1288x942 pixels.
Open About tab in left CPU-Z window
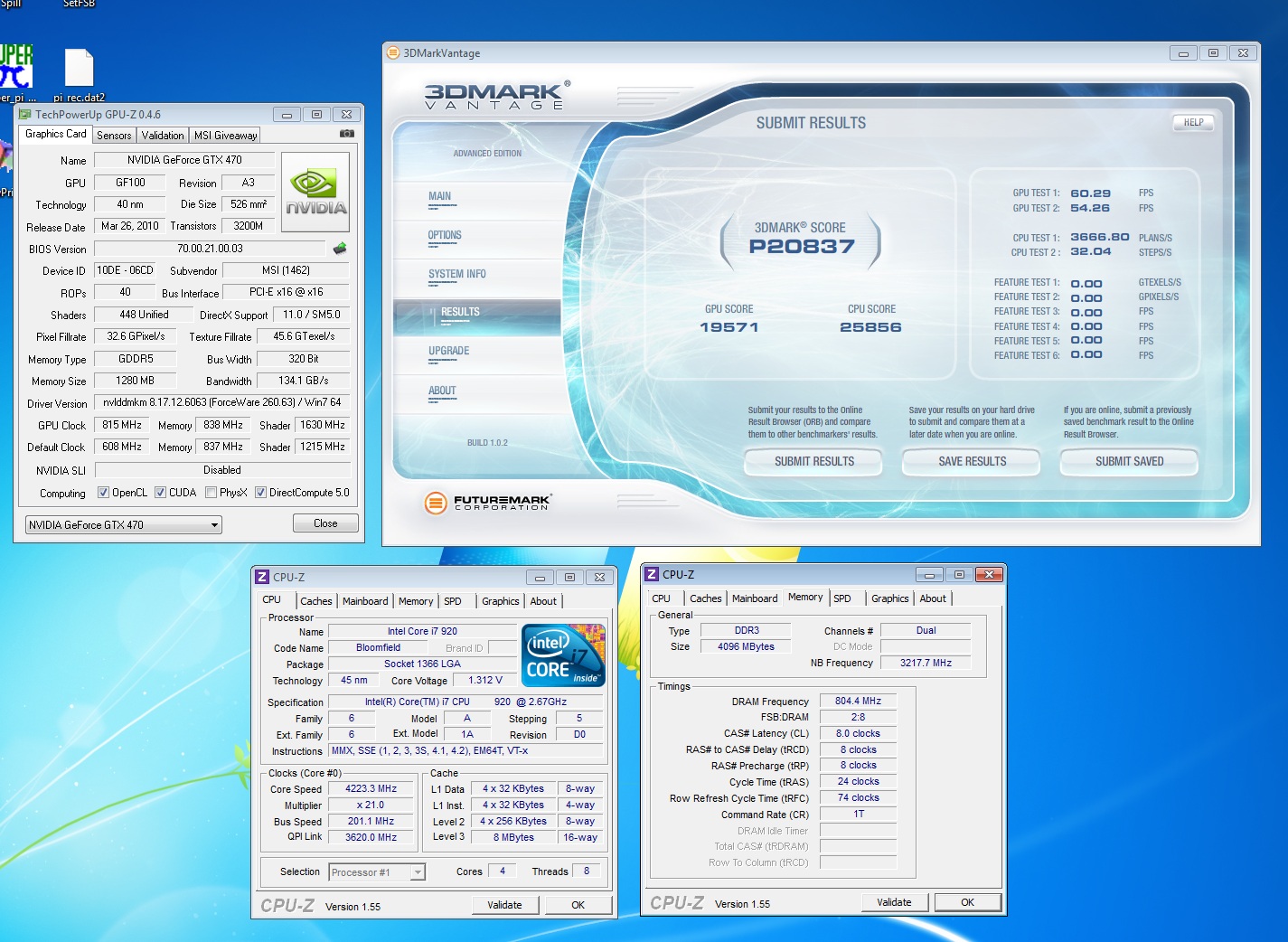543,601
